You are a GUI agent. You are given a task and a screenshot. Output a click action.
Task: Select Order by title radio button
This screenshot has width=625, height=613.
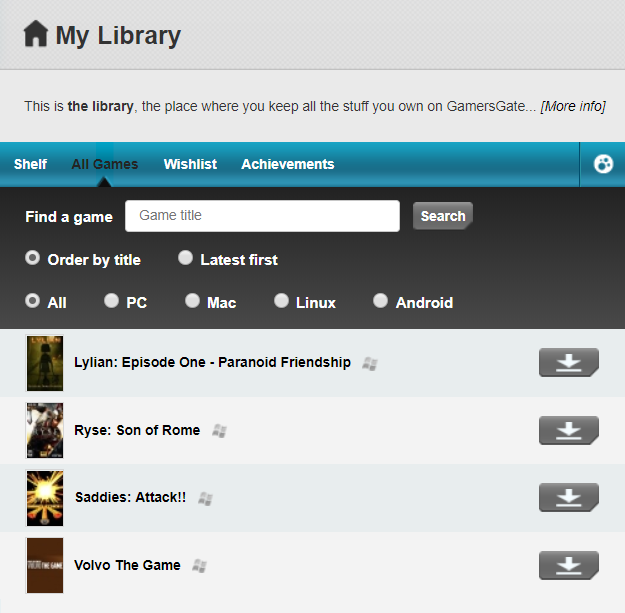point(33,259)
